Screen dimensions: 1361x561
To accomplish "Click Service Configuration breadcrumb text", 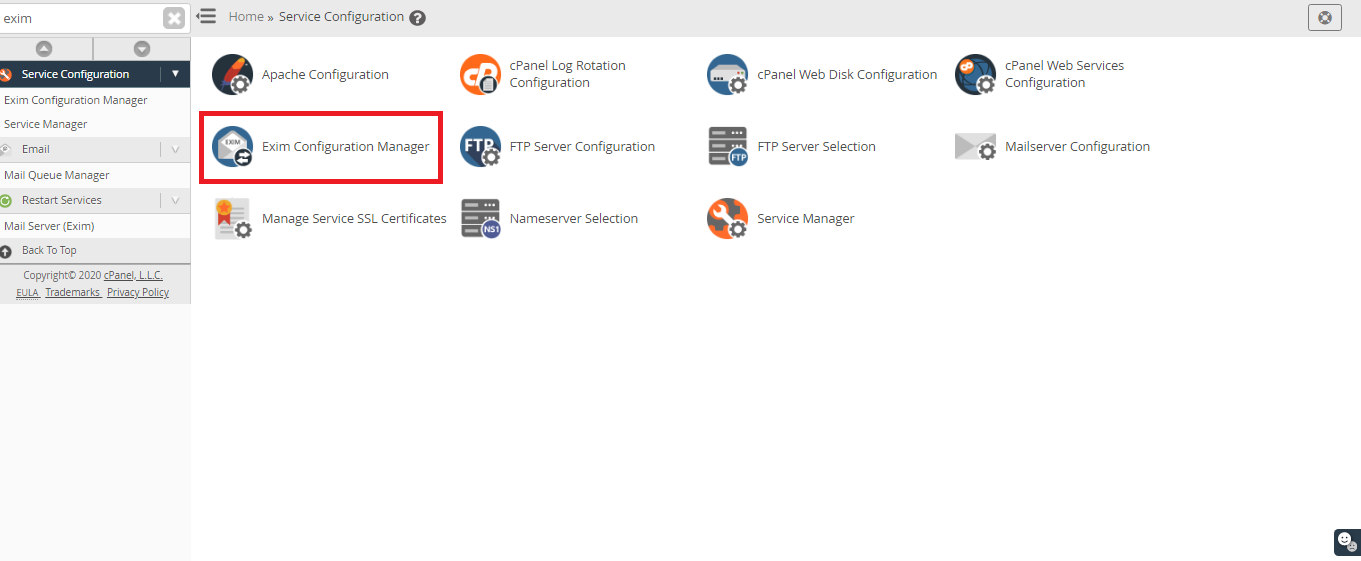I will (x=341, y=17).
